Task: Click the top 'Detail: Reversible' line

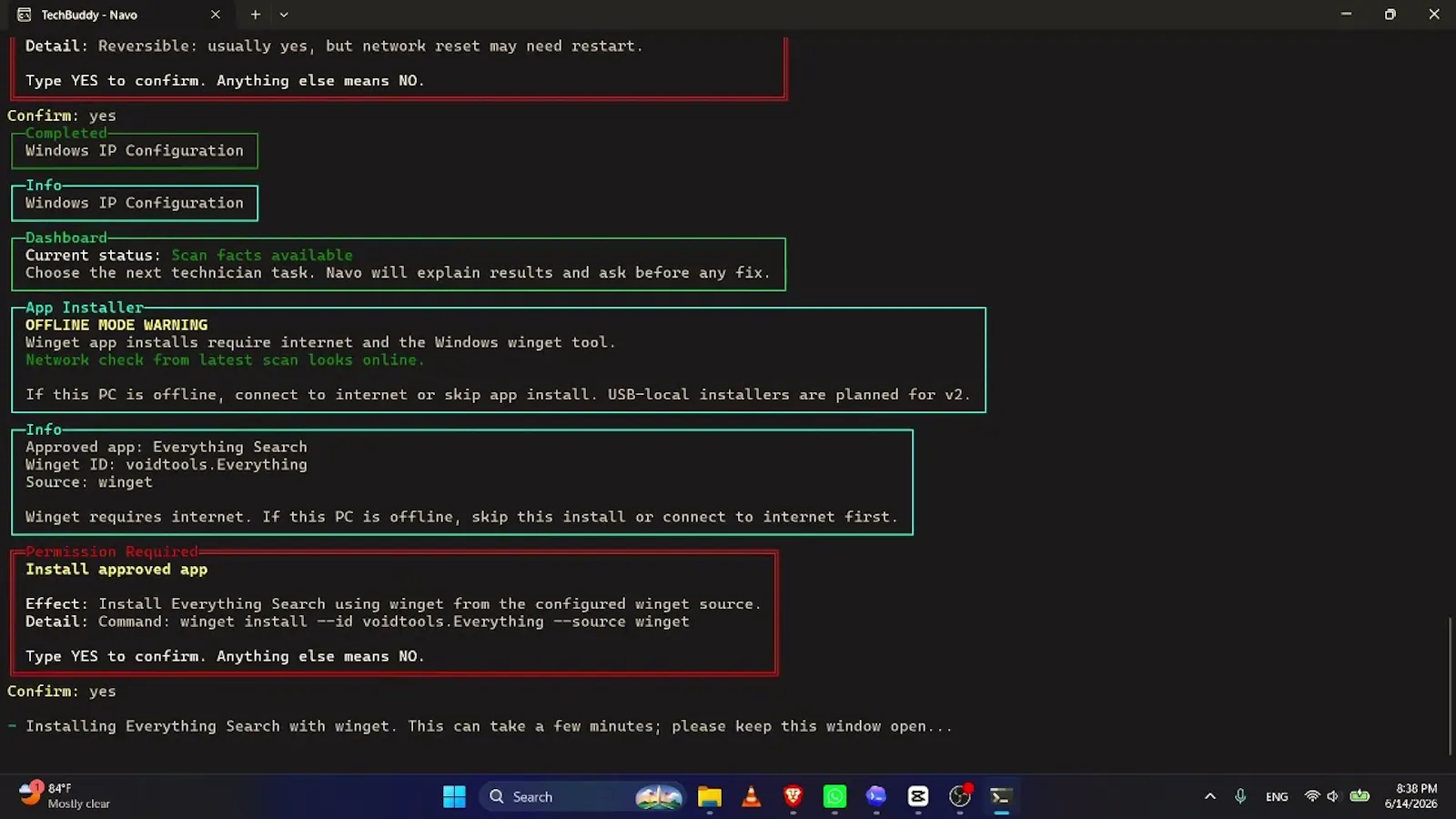Action: click(334, 45)
